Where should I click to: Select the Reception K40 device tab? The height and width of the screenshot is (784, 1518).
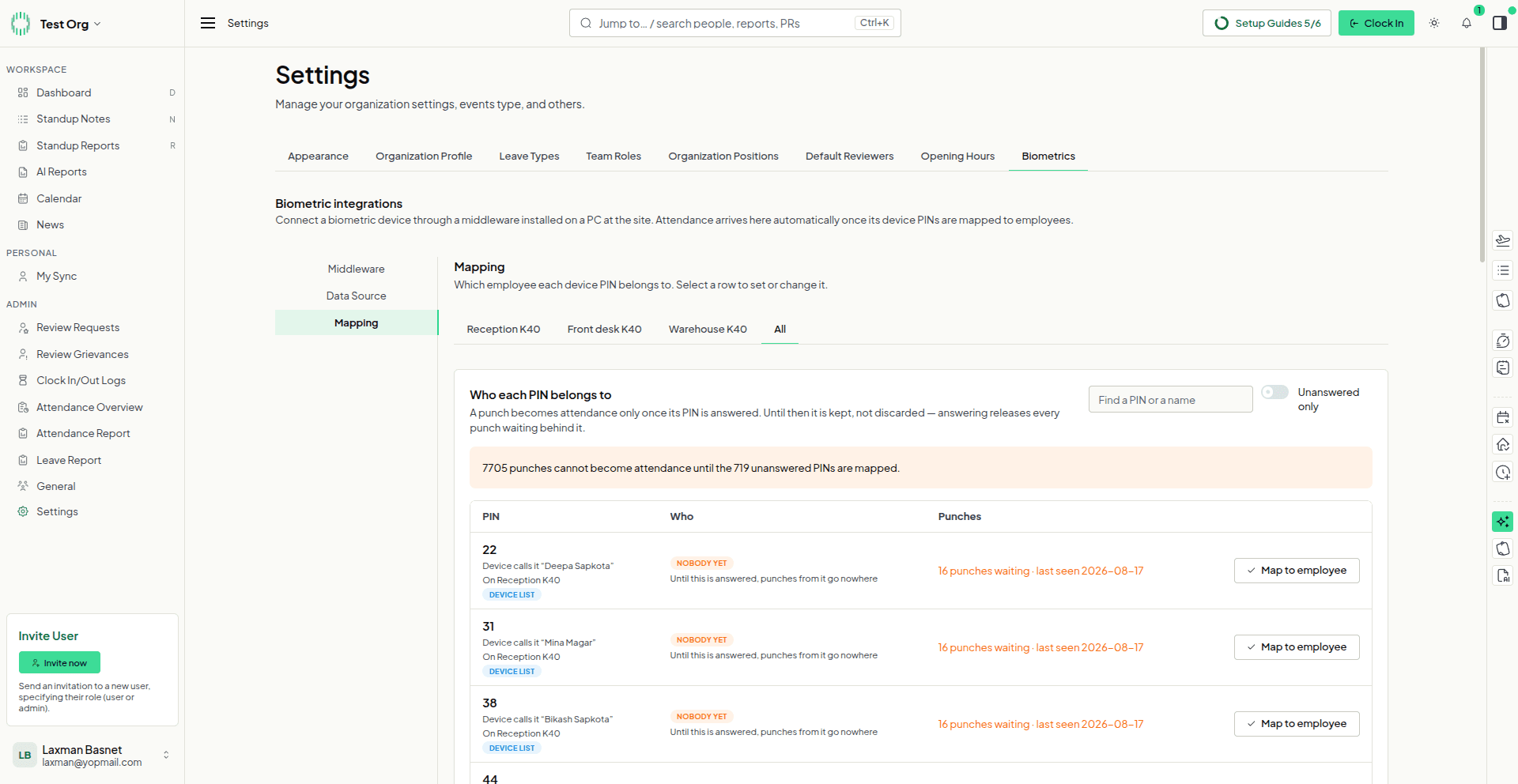tap(504, 330)
